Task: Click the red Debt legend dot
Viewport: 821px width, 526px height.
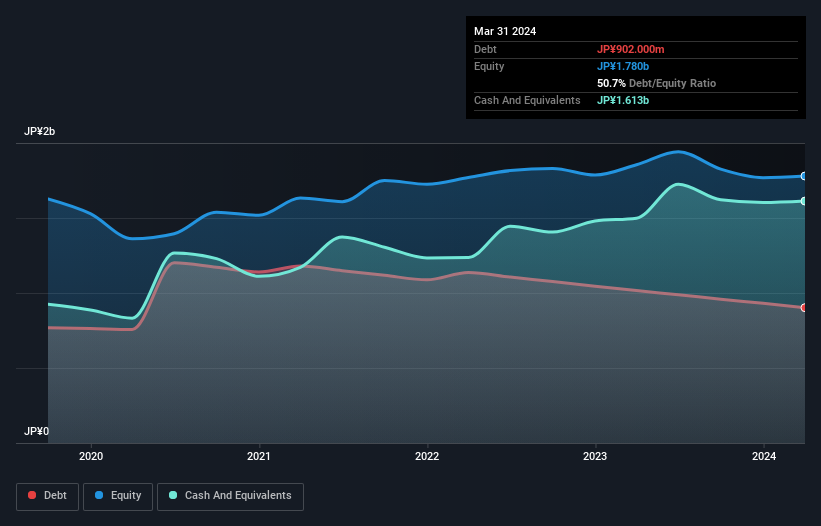Action: 32,495
